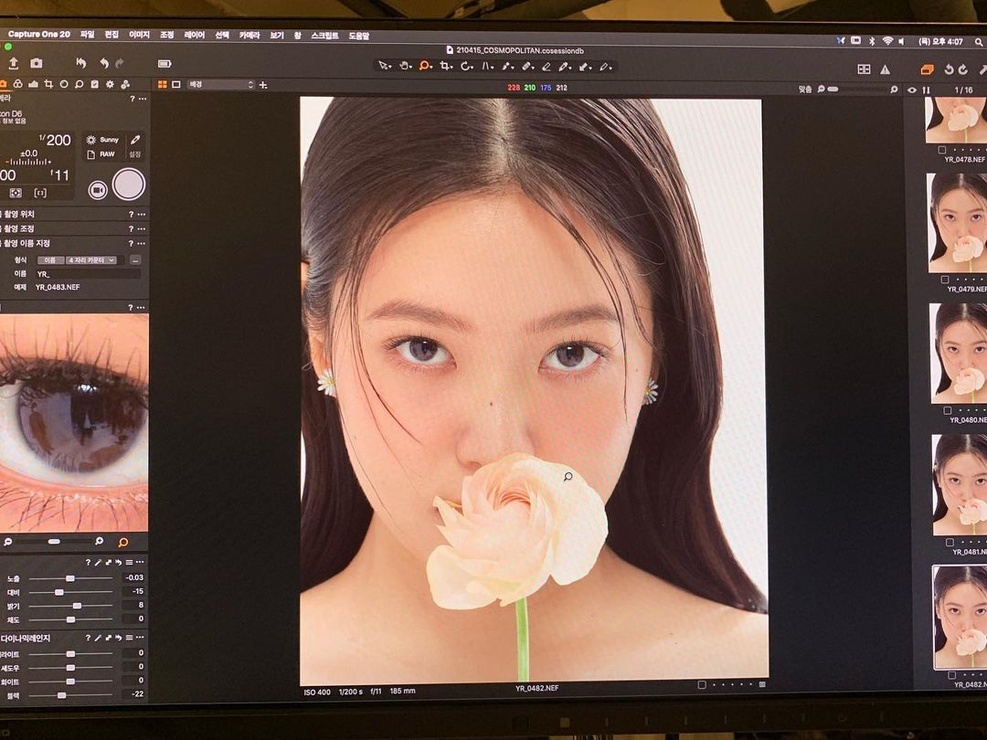Open the 도움말 menu
The image size is (987, 740).
coord(359,36)
